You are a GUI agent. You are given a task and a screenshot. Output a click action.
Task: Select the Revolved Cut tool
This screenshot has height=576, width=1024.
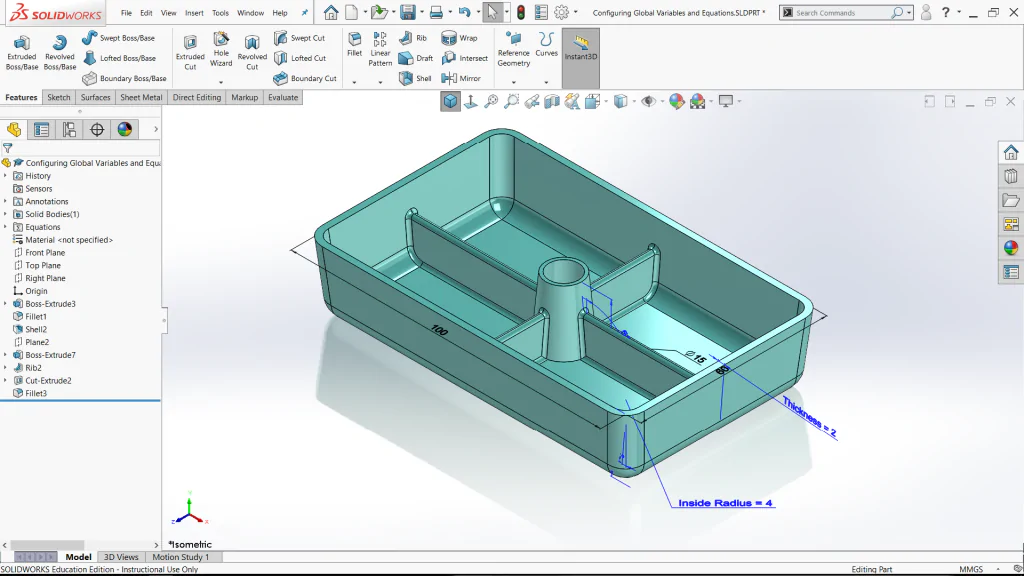click(x=252, y=52)
